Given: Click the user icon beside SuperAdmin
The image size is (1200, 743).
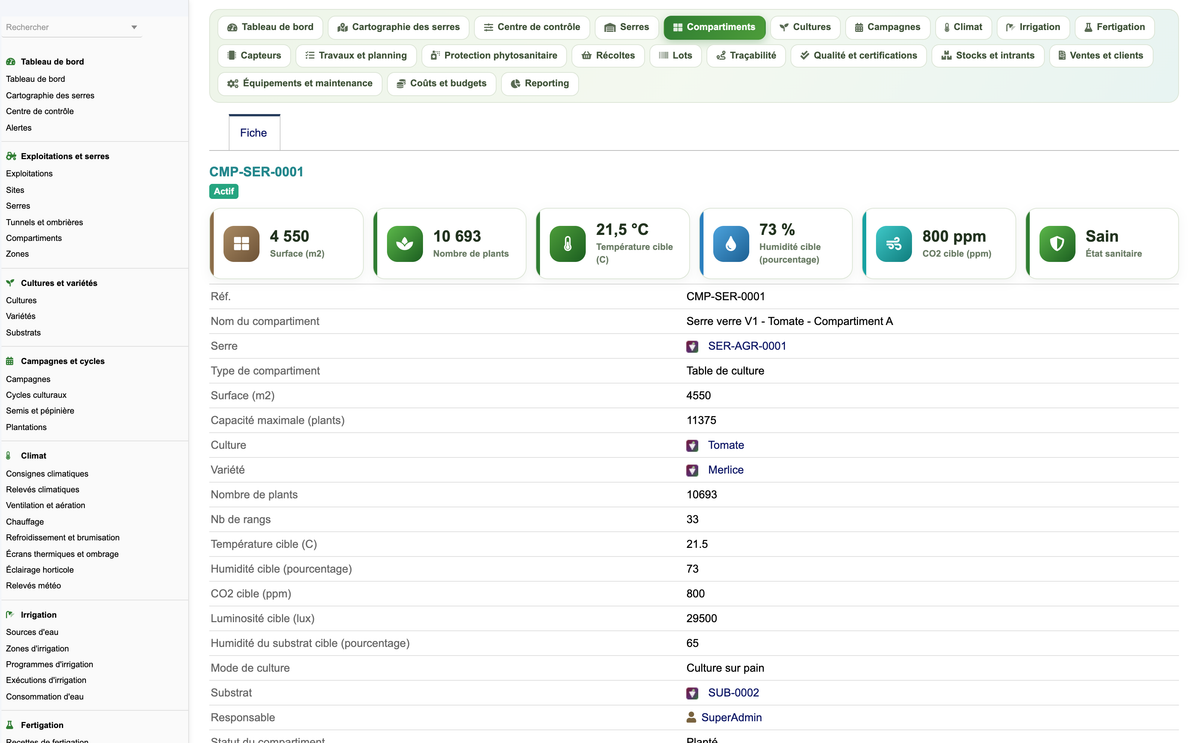Looking at the screenshot, I should tap(692, 717).
